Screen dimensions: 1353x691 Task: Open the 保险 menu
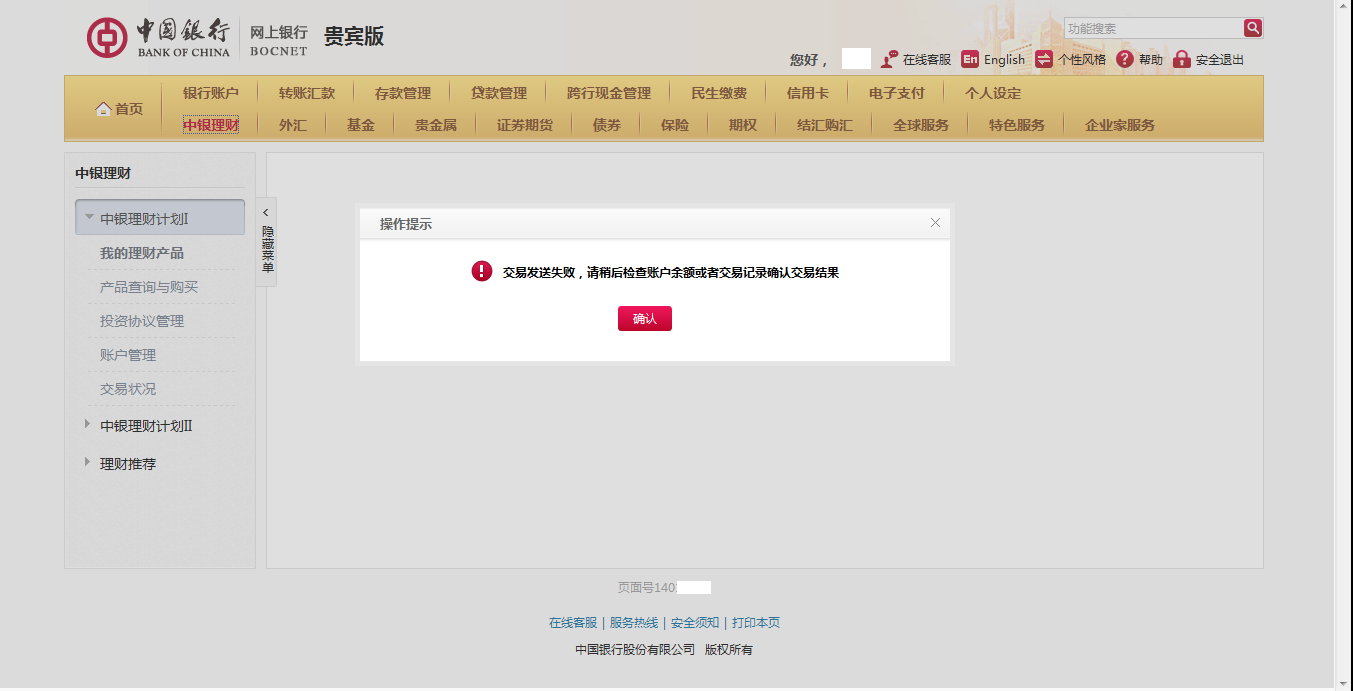coord(675,125)
